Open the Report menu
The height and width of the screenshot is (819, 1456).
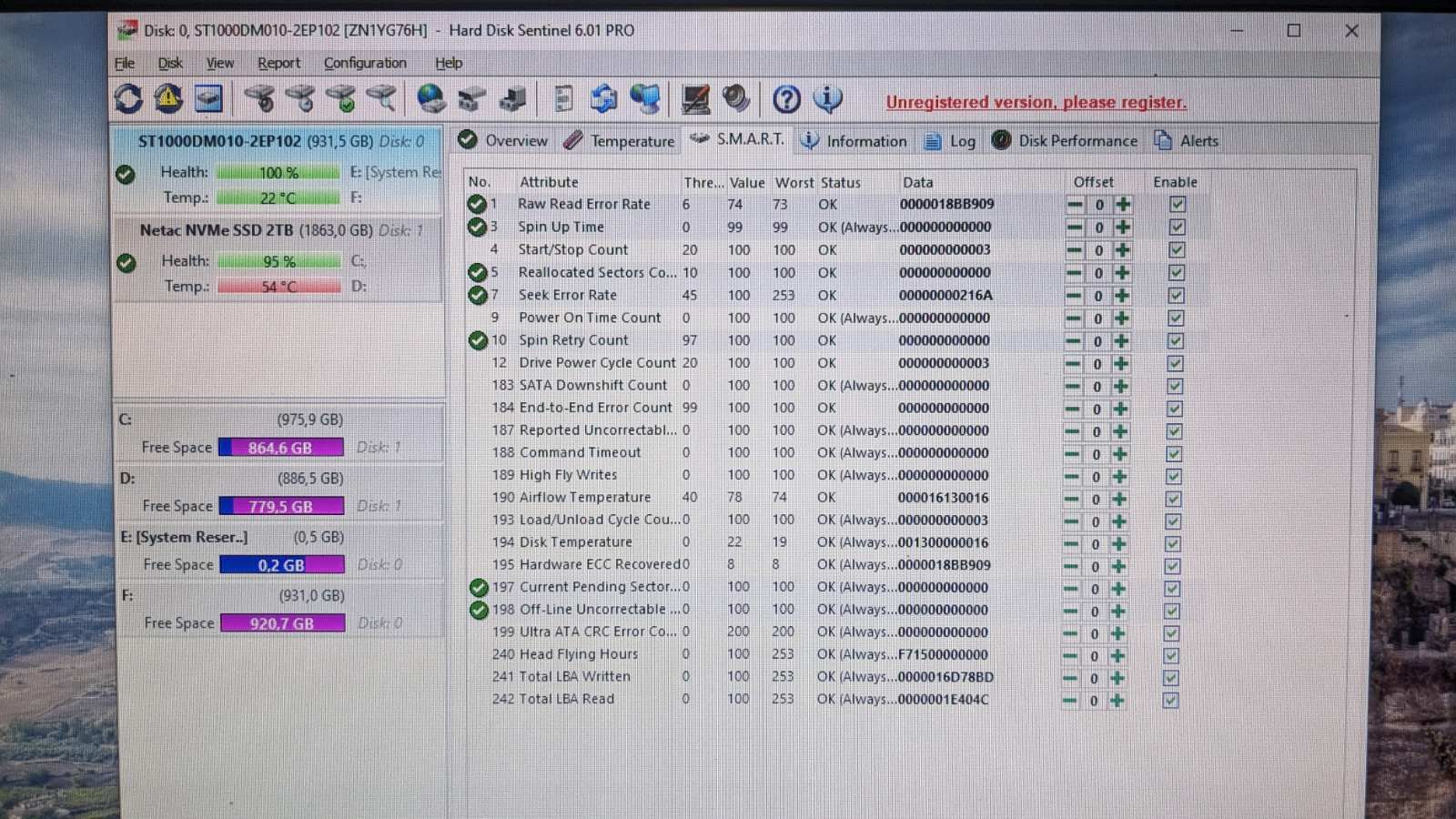278,63
